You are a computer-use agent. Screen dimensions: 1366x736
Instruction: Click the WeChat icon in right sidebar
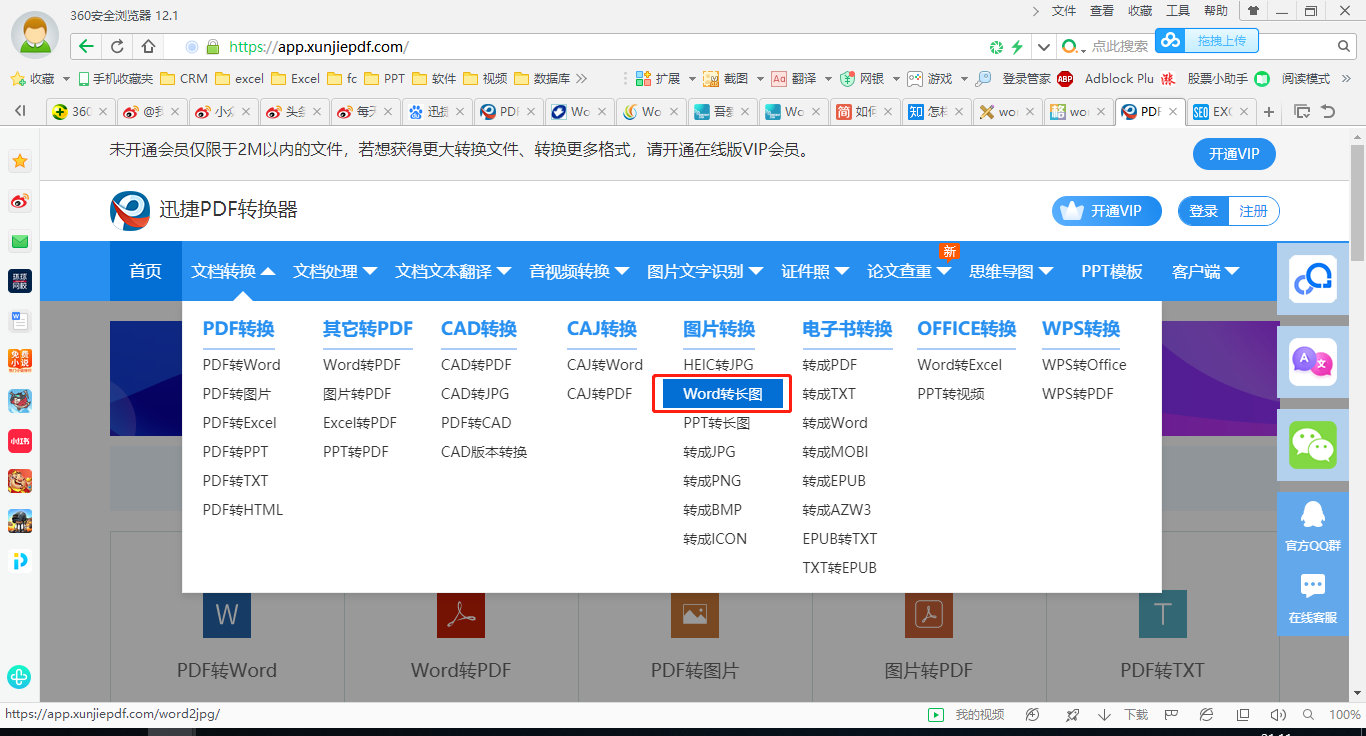1313,445
